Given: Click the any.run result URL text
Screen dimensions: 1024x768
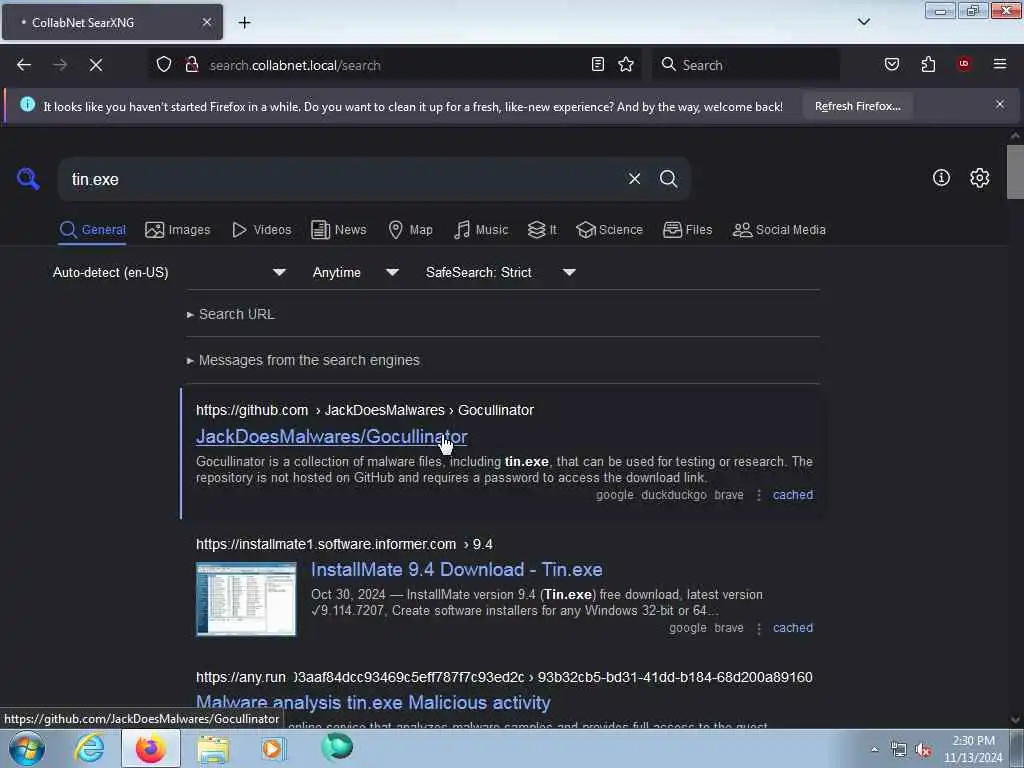Looking at the screenshot, I should pyautogui.click(x=504, y=677).
